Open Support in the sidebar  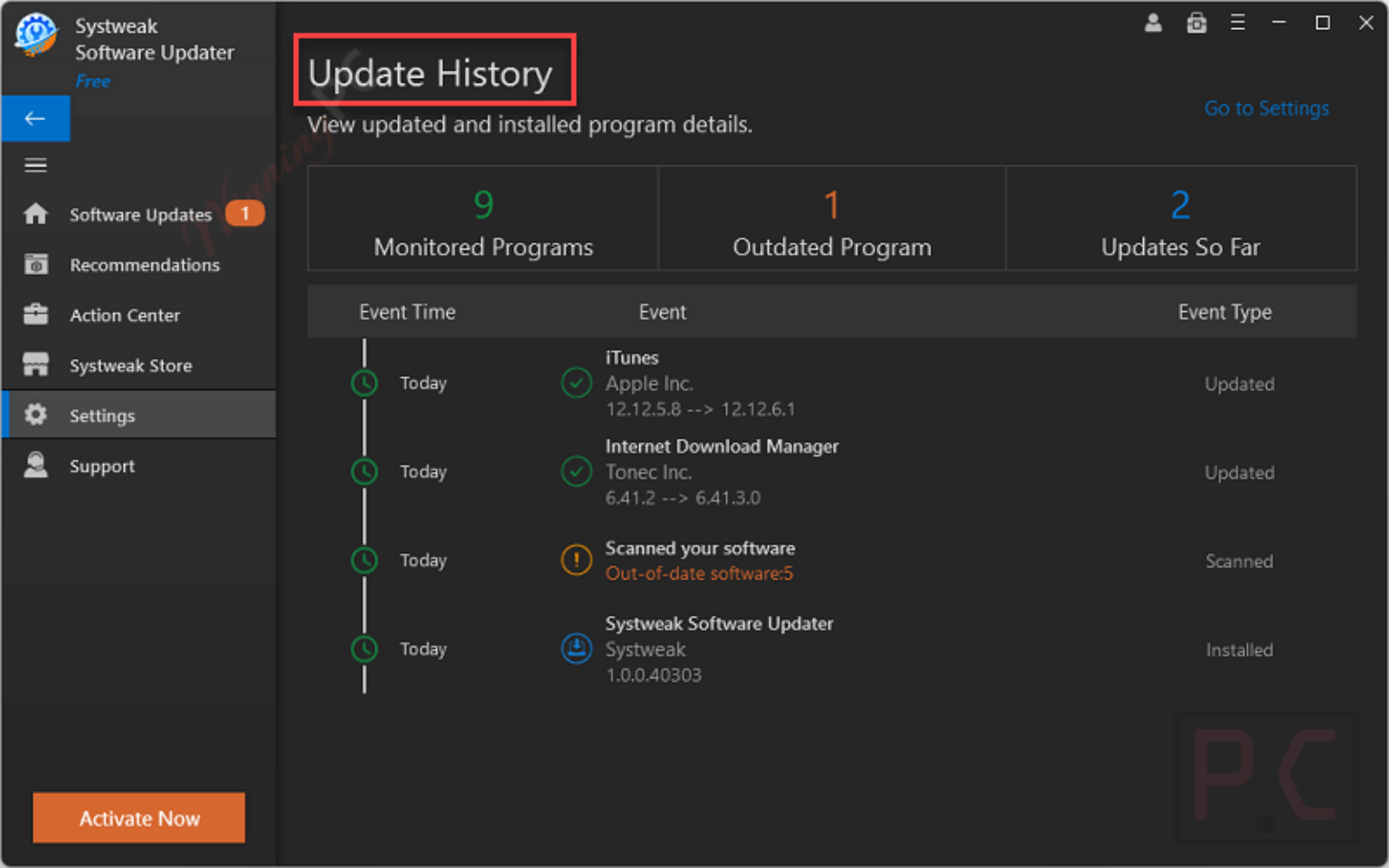(139, 466)
